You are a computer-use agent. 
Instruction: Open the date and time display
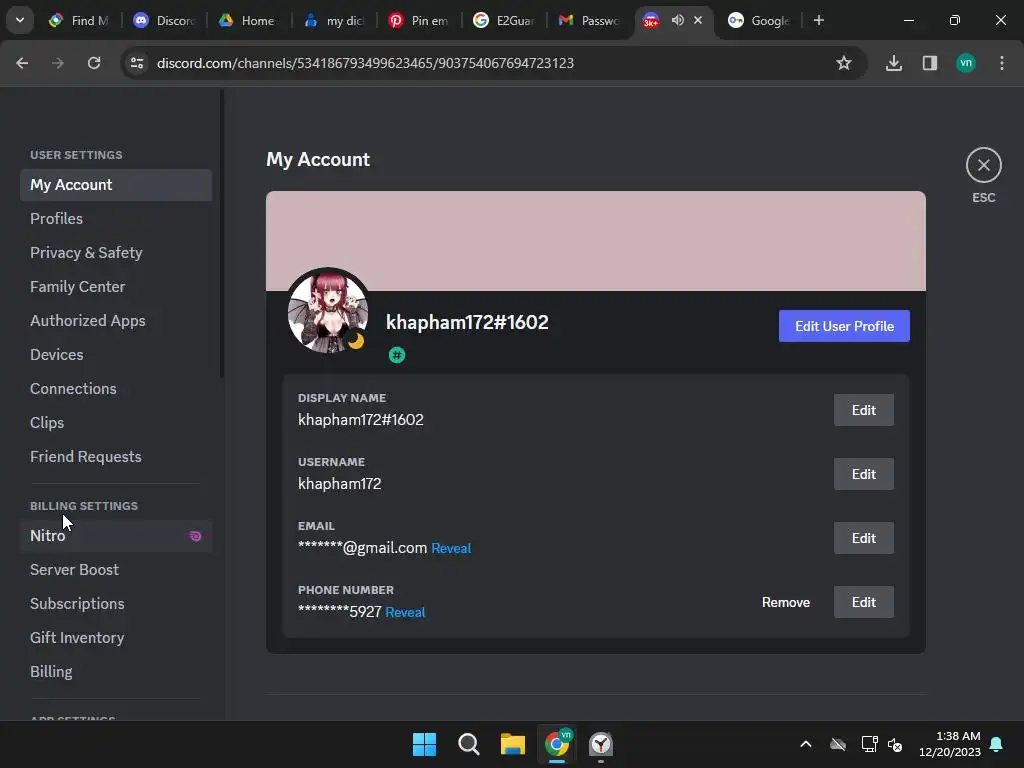click(x=950, y=744)
